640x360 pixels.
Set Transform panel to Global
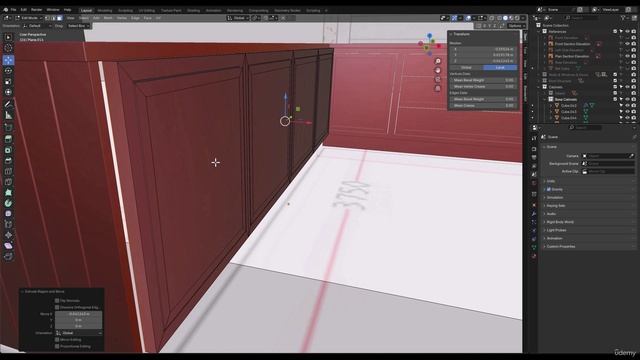[x=467, y=67]
